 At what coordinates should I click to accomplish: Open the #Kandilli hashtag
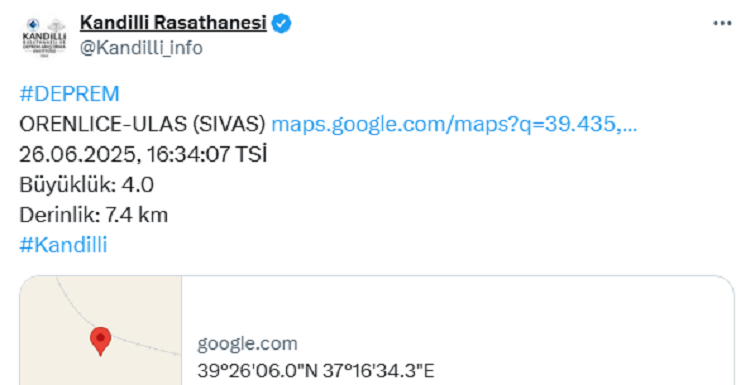point(63,245)
